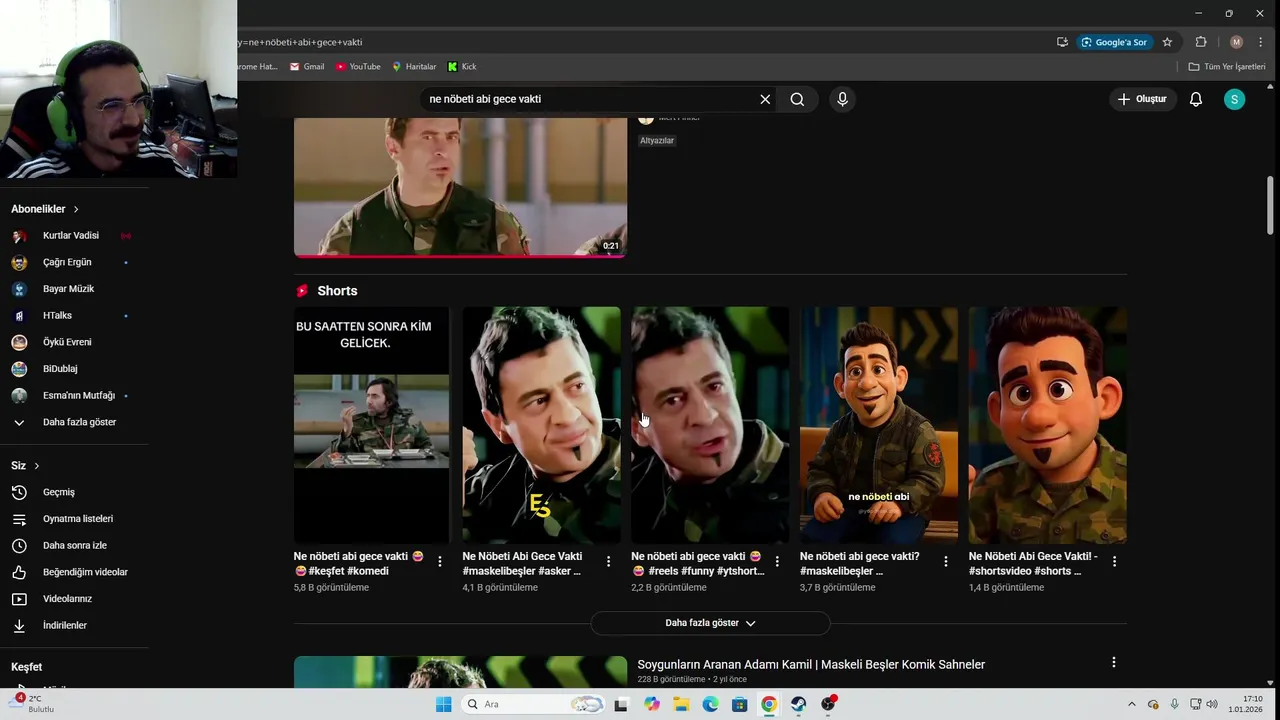
Task: Show hidden system tray icons chevron
Action: [1132, 704]
